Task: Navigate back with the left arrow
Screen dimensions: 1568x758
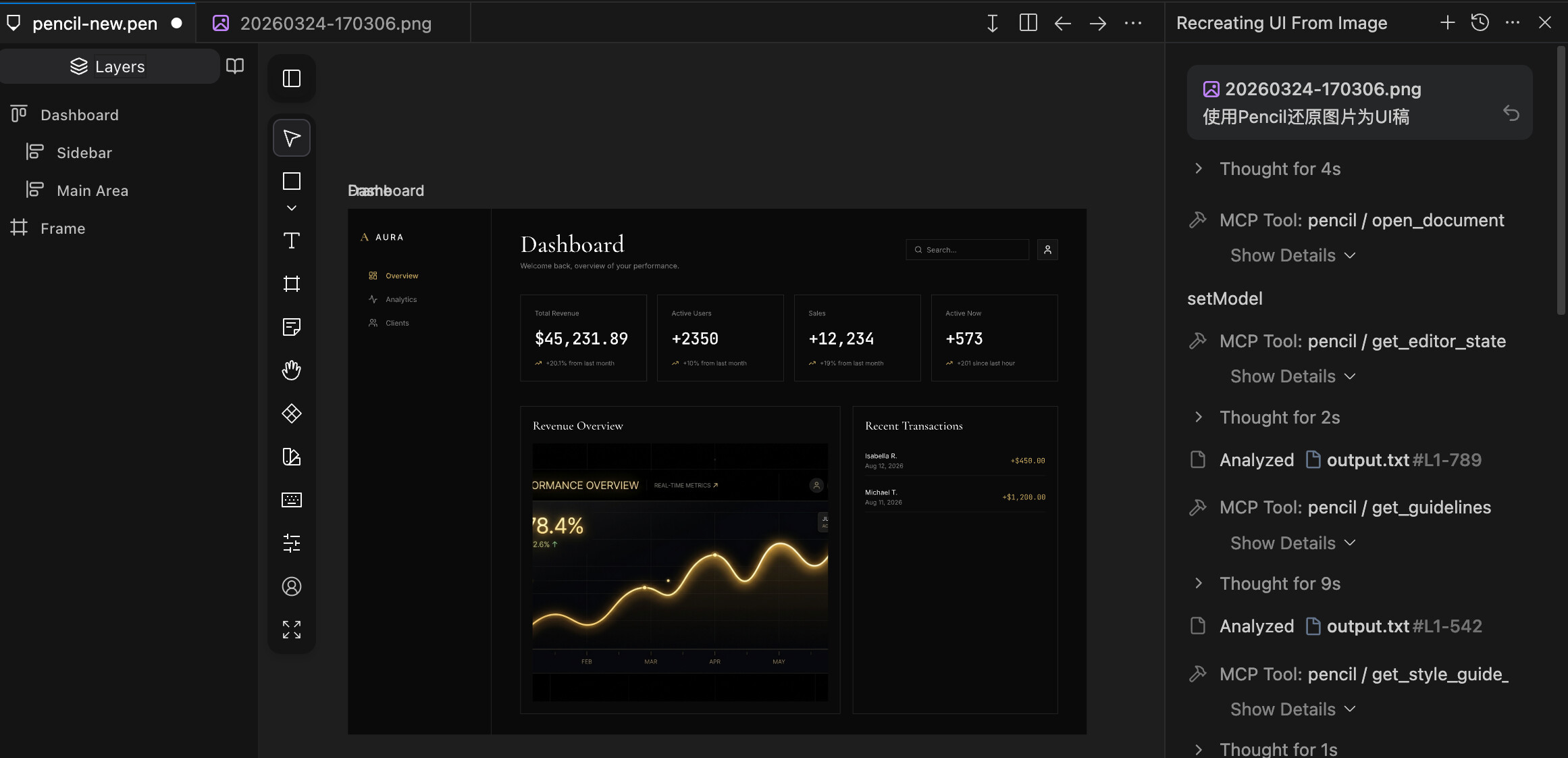Action: (1063, 24)
